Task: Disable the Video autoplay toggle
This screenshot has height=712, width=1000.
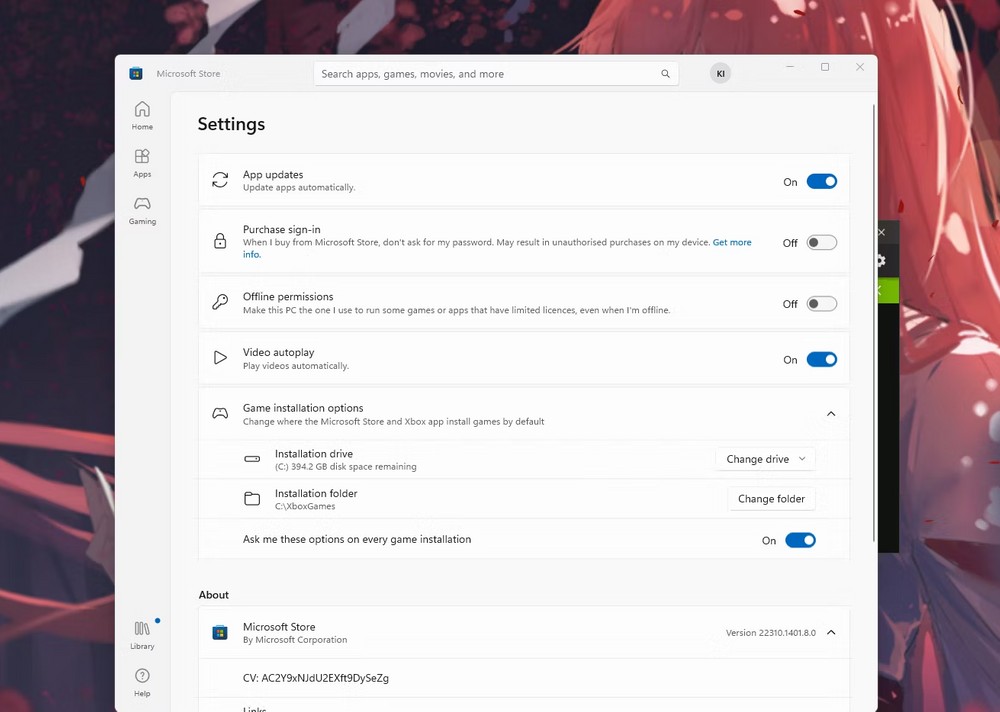Action: pos(821,359)
